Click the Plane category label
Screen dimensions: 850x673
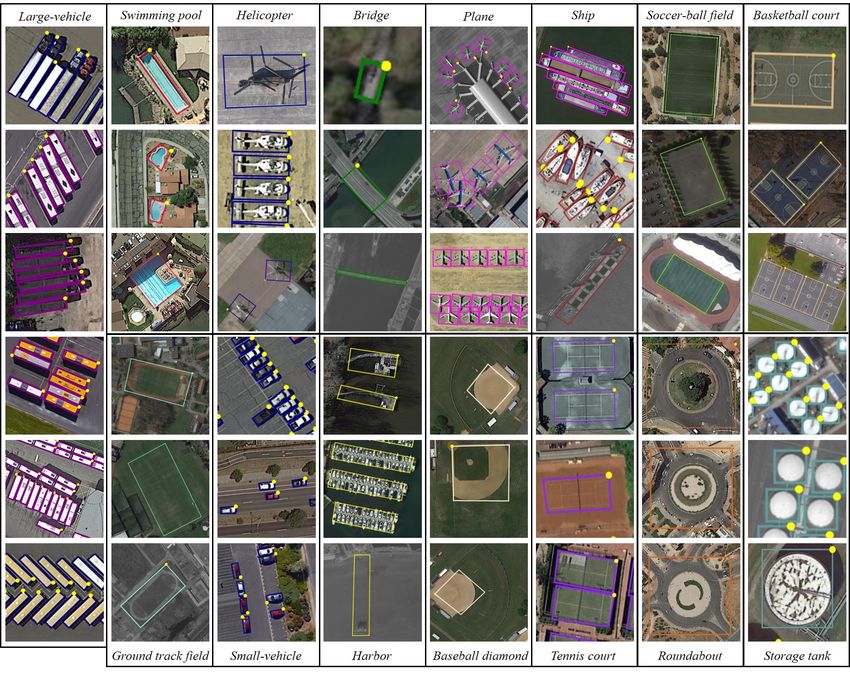pos(478,16)
